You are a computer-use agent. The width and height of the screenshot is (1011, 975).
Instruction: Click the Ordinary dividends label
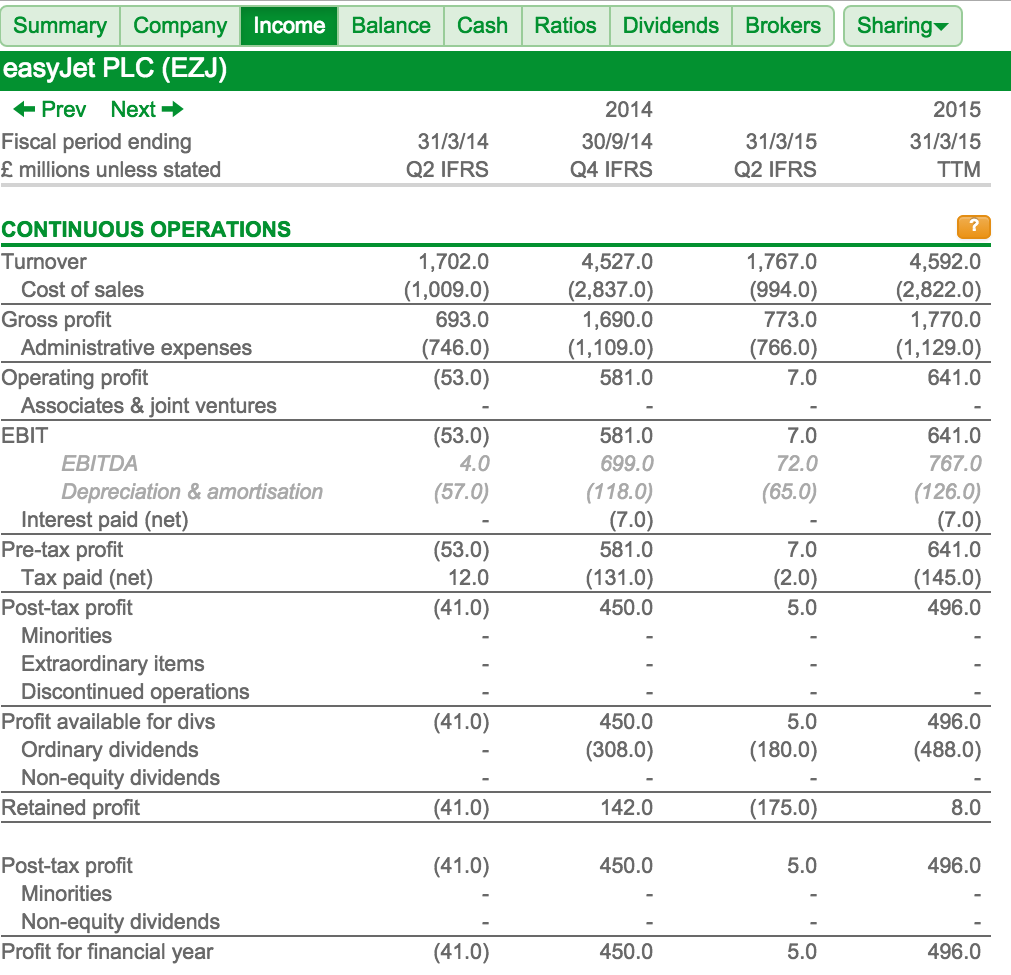pyautogui.click(x=110, y=749)
